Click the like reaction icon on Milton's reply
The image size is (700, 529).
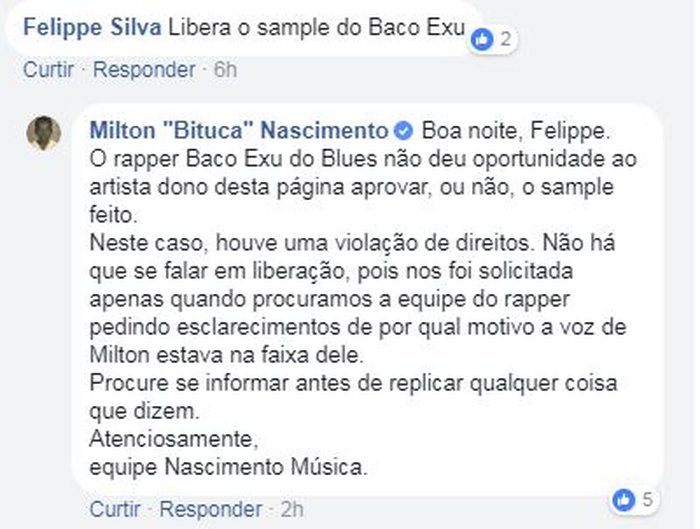(623, 500)
